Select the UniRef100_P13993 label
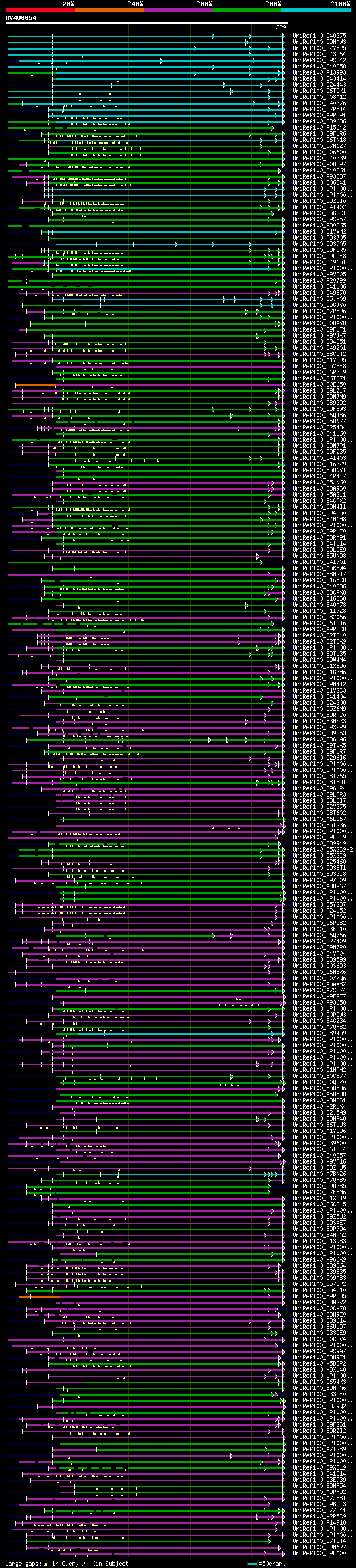Image resolution: width=356 pixels, height=1568 pixels. tap(319, 72)
